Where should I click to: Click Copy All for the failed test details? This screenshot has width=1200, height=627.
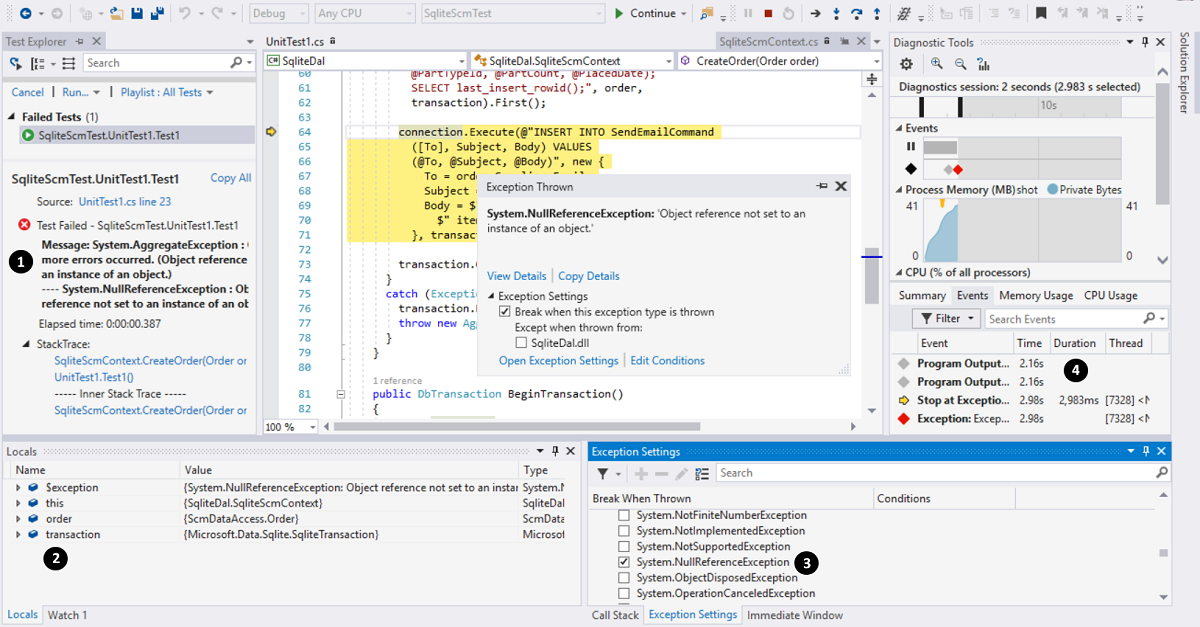coord(229,177)
